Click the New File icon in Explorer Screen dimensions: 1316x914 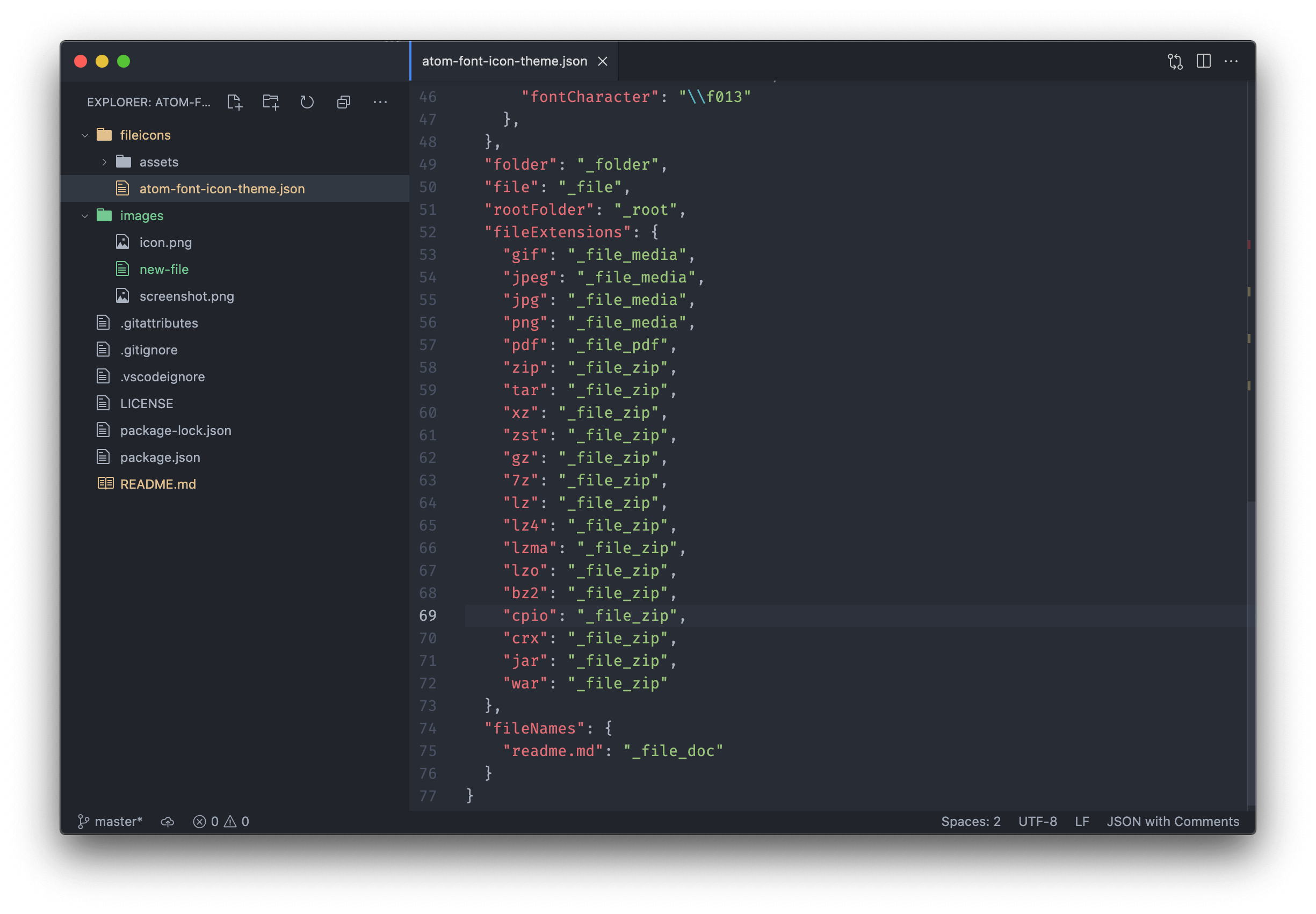tap(235, 103)
